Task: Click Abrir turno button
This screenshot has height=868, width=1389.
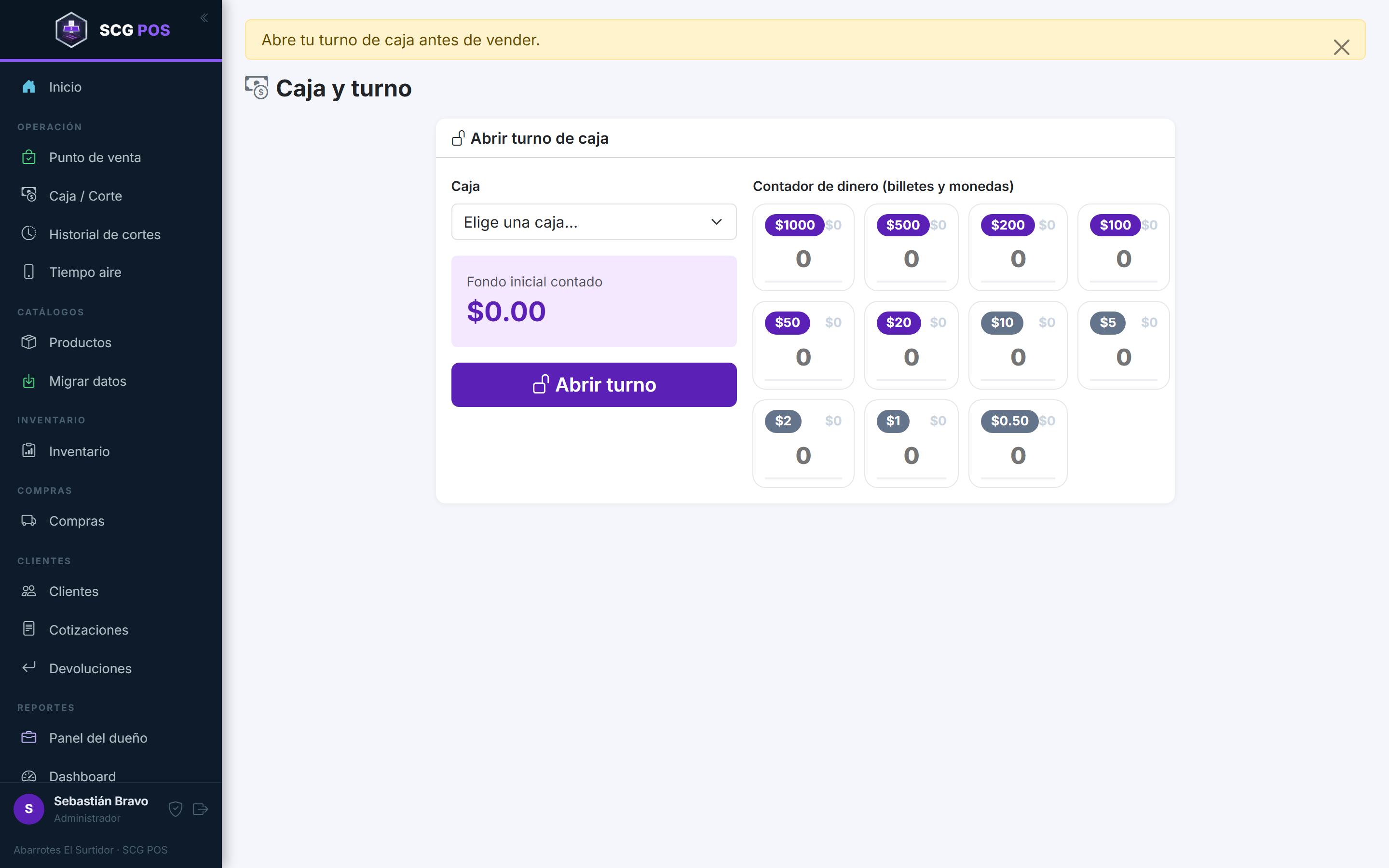Action: point(594,385)
